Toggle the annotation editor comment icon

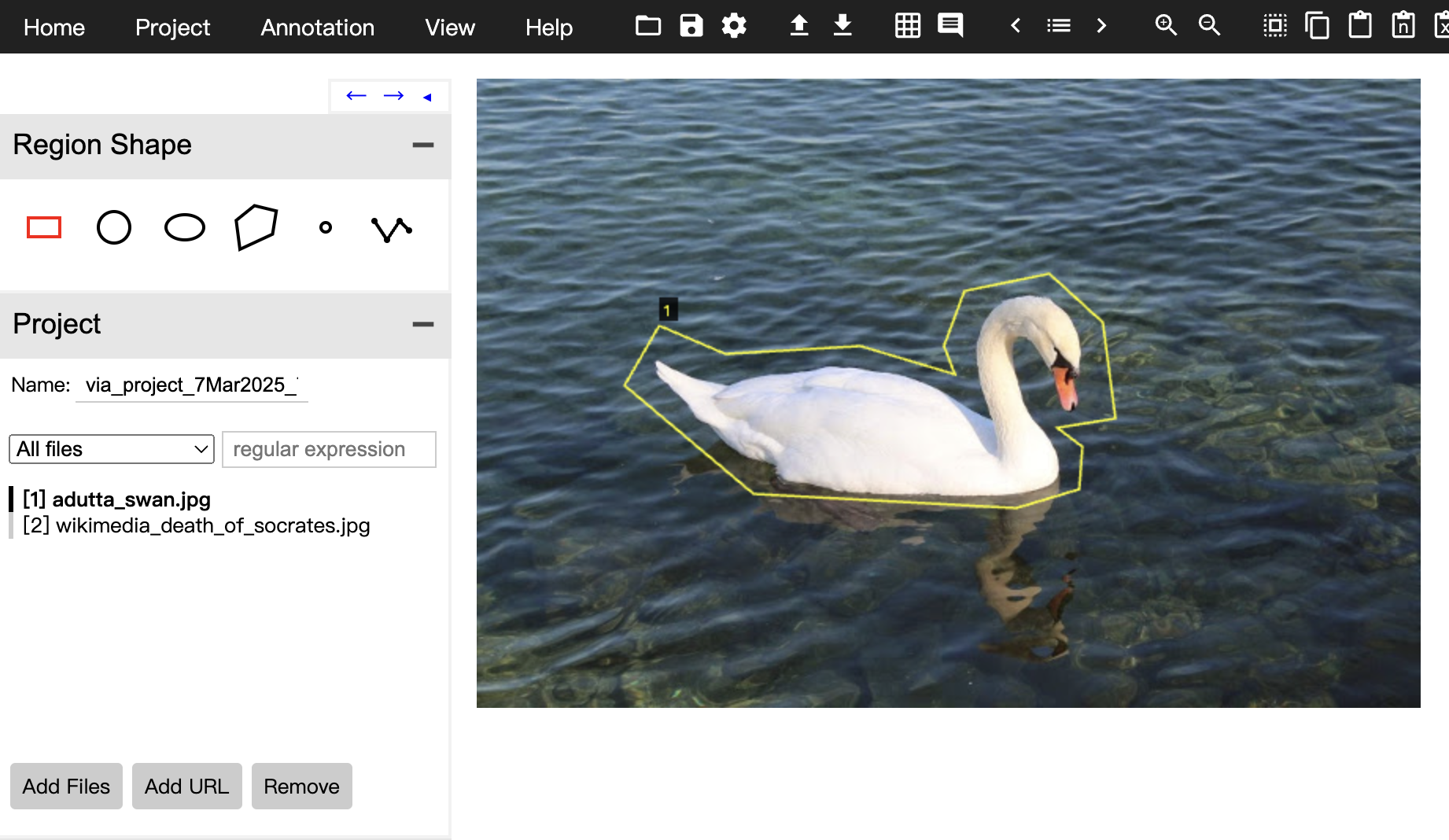[x=950, y=26]
